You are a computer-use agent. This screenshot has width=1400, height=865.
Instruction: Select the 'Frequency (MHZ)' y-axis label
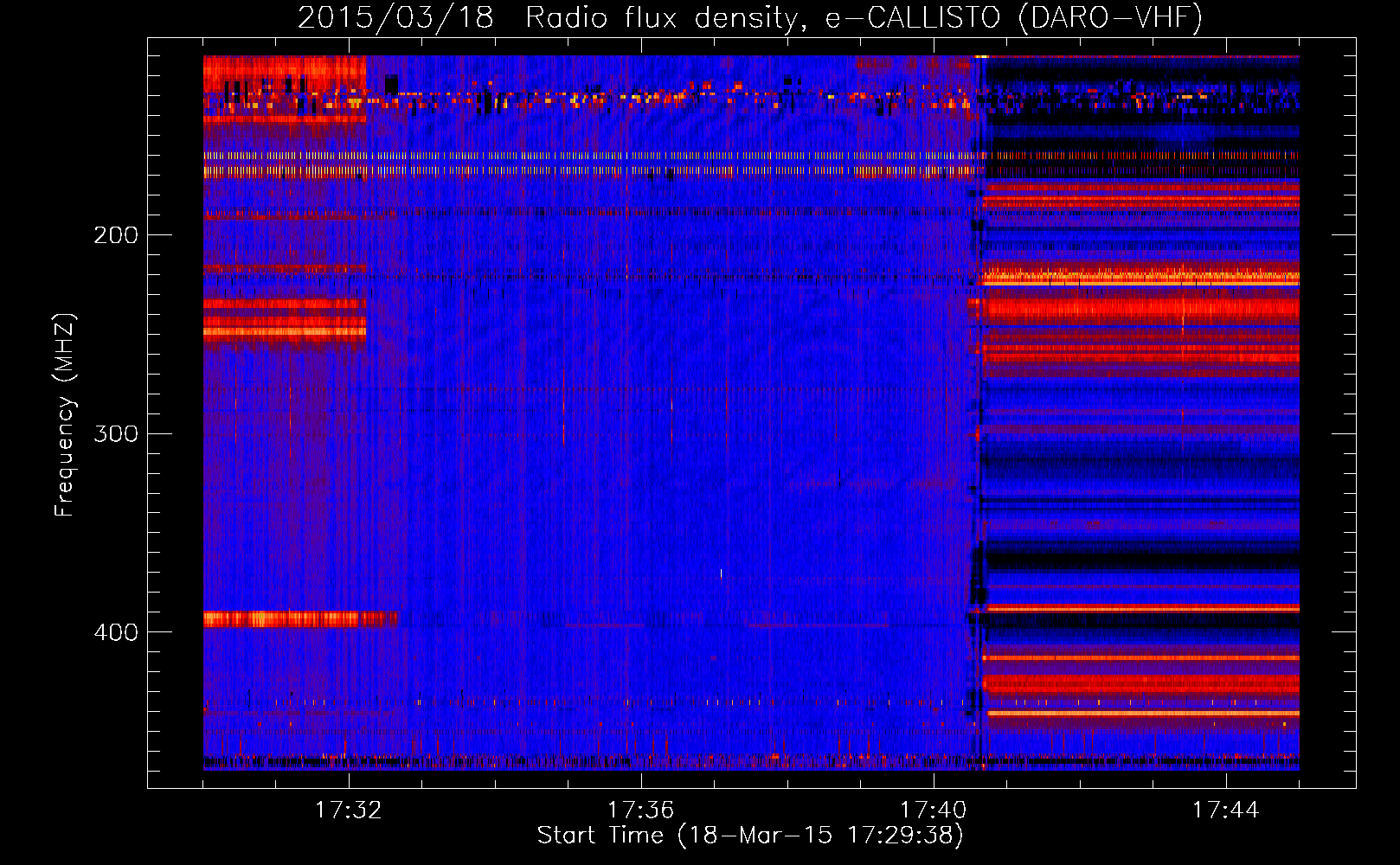point(65,415)
